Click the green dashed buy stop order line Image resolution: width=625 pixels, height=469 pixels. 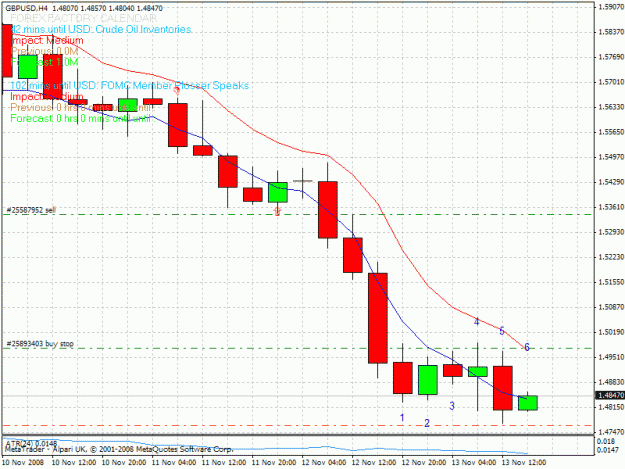297,348
